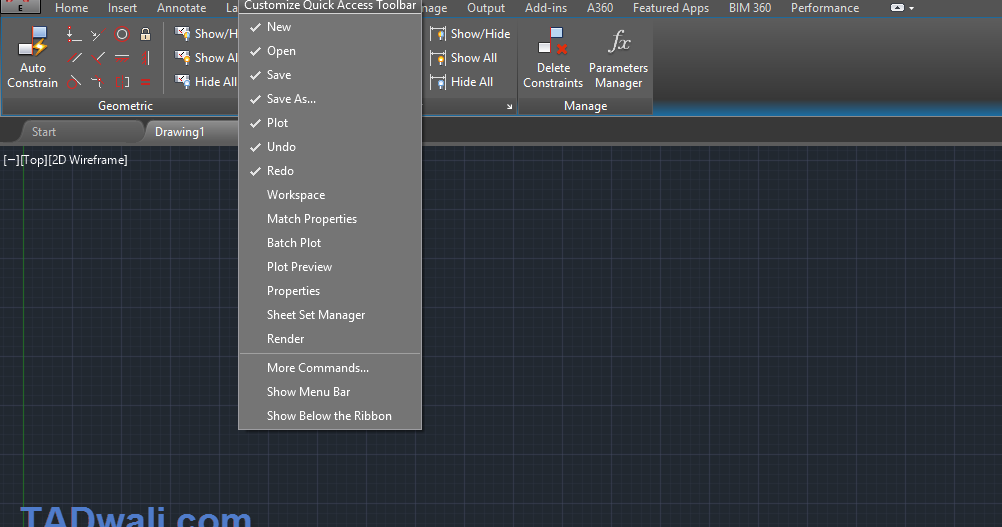This screenshot has height=527, width=1002.
Task: Open the [2D Wireframe] visual style menu
Action: (88, 160)
